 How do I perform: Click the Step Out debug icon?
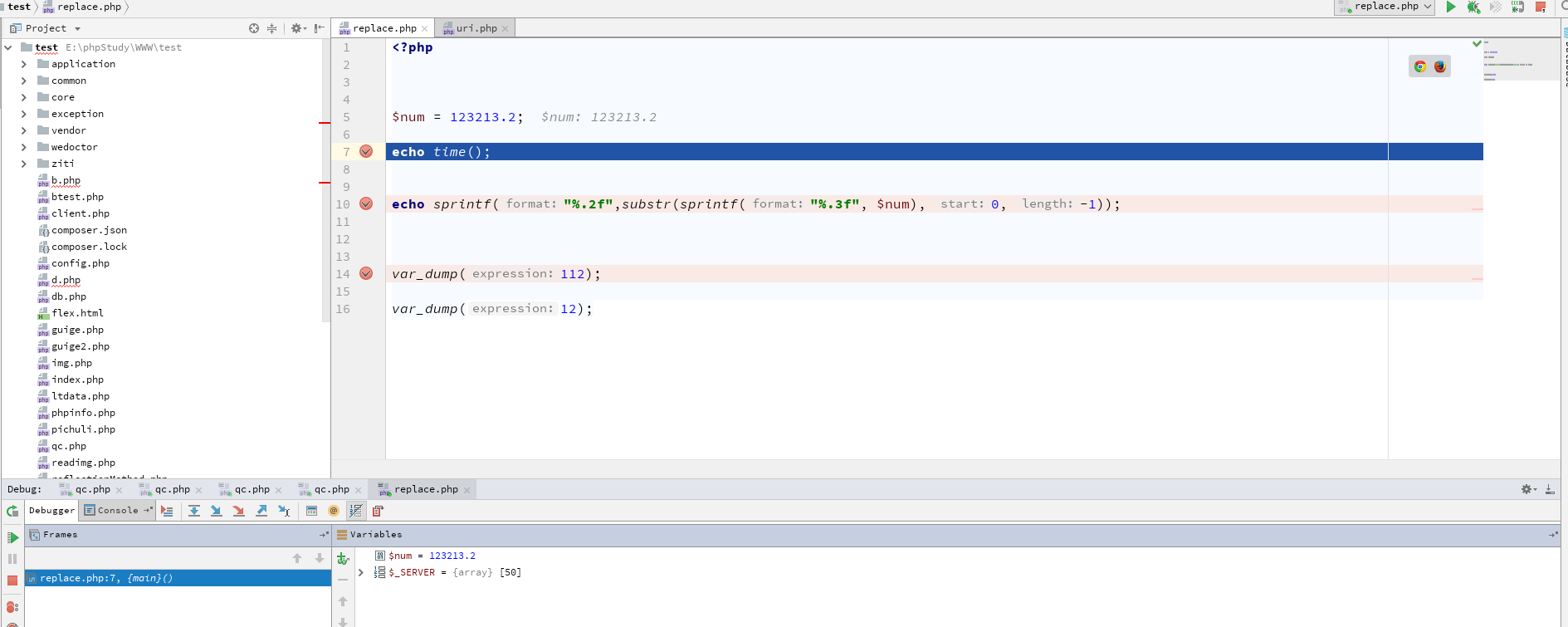tap(261, 511)
